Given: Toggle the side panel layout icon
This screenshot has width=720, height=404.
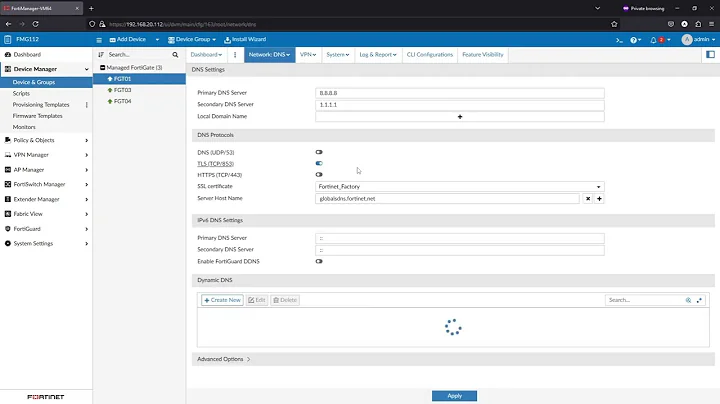Looking at the screenshot, I should (x=710, y=55).
